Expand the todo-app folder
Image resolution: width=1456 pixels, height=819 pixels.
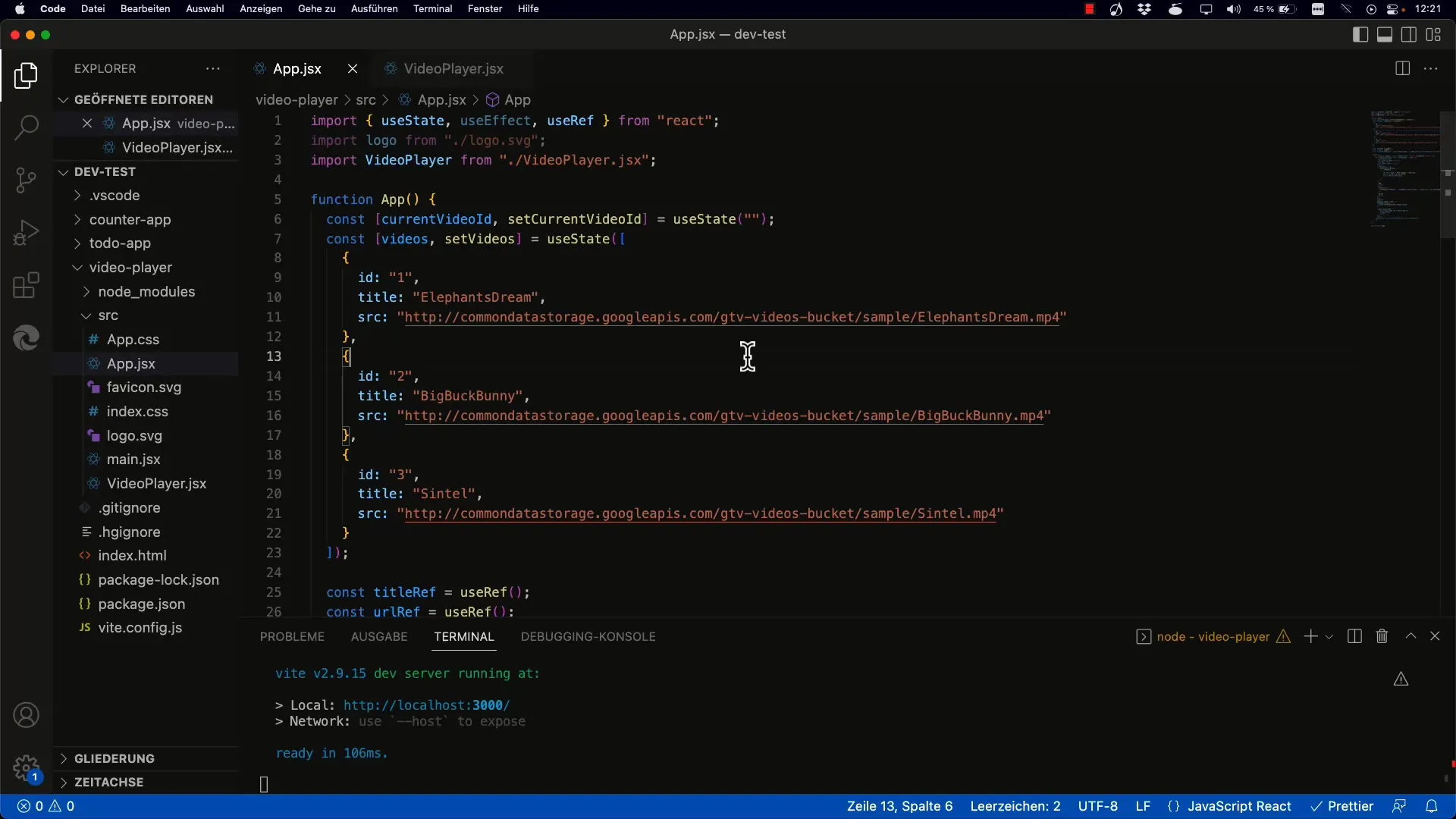[146, 243]
